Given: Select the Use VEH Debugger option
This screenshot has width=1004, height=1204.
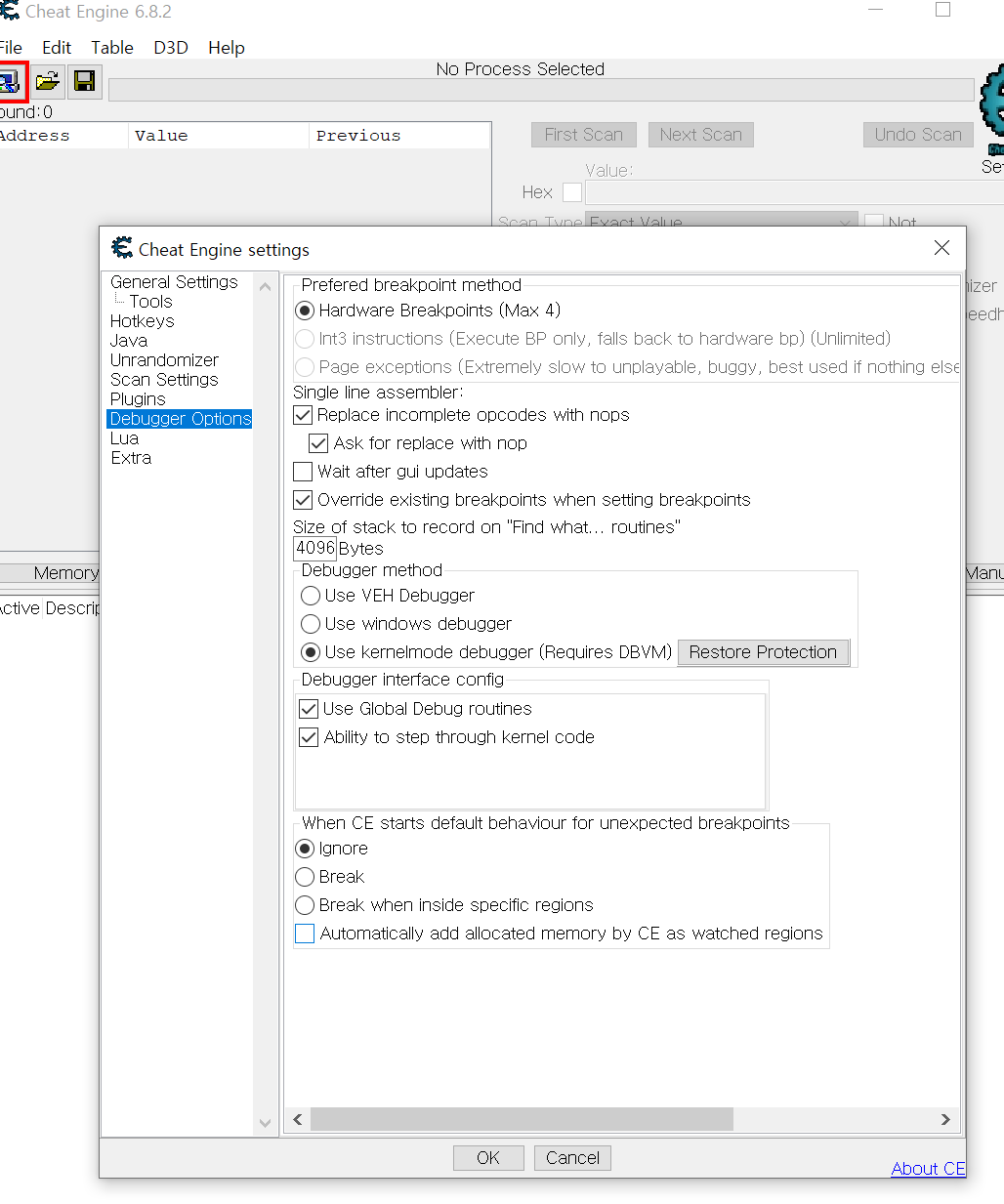Looking at the screenshot, I should click(x=310, y=596).
